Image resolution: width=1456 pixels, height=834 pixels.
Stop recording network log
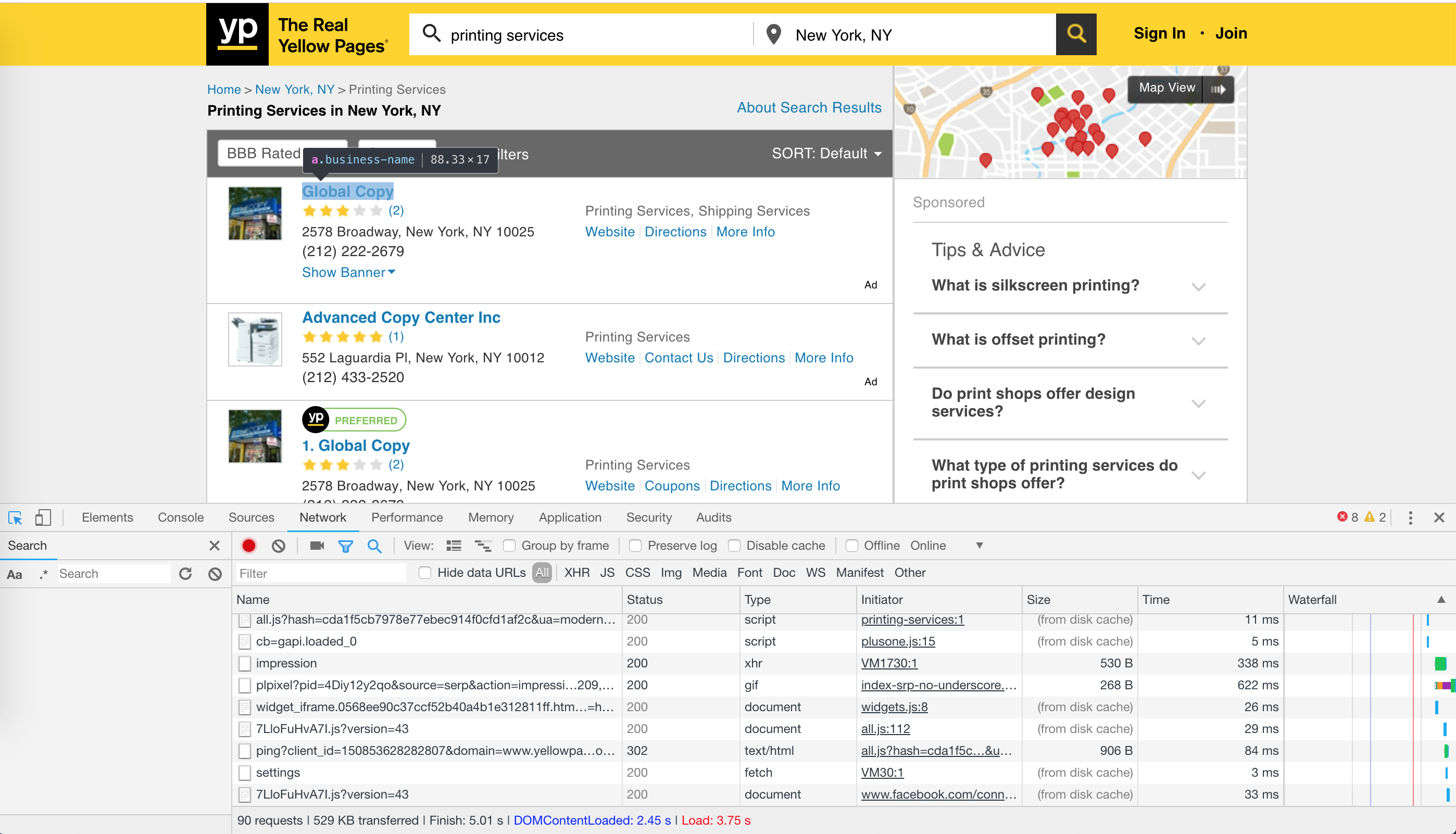tap(248, 546)
